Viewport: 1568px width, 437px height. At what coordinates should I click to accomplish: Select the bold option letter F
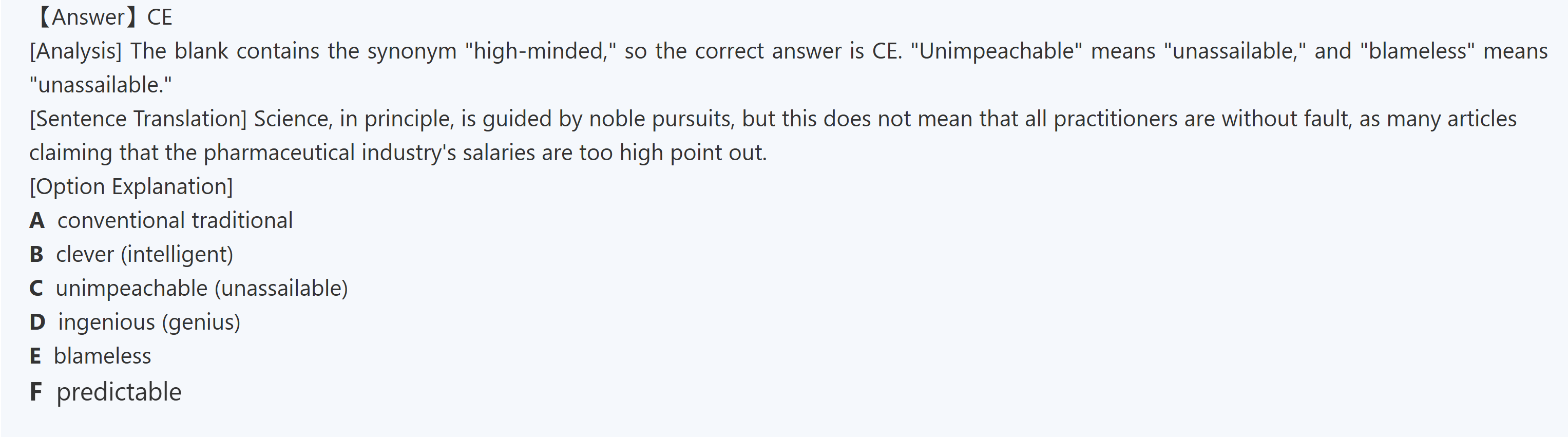[x=36, y=392]
